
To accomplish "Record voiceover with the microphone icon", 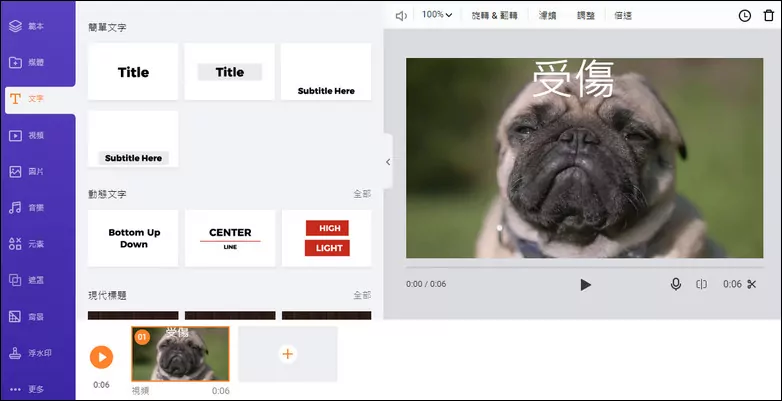I will click(676, 284).
